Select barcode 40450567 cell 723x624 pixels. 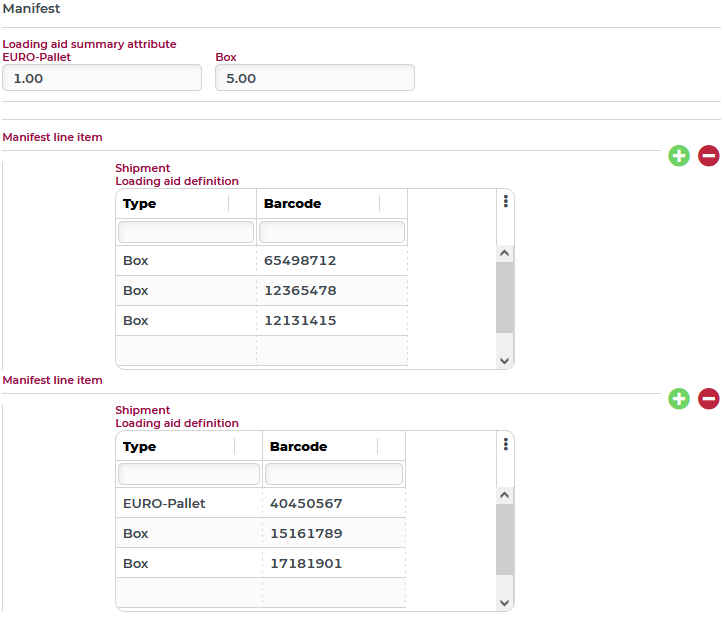[334, 504]
